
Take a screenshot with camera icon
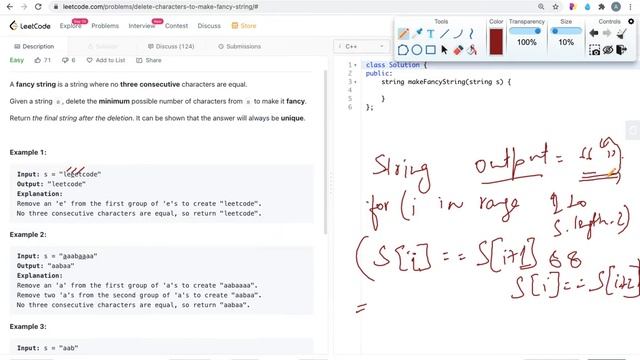594,50
